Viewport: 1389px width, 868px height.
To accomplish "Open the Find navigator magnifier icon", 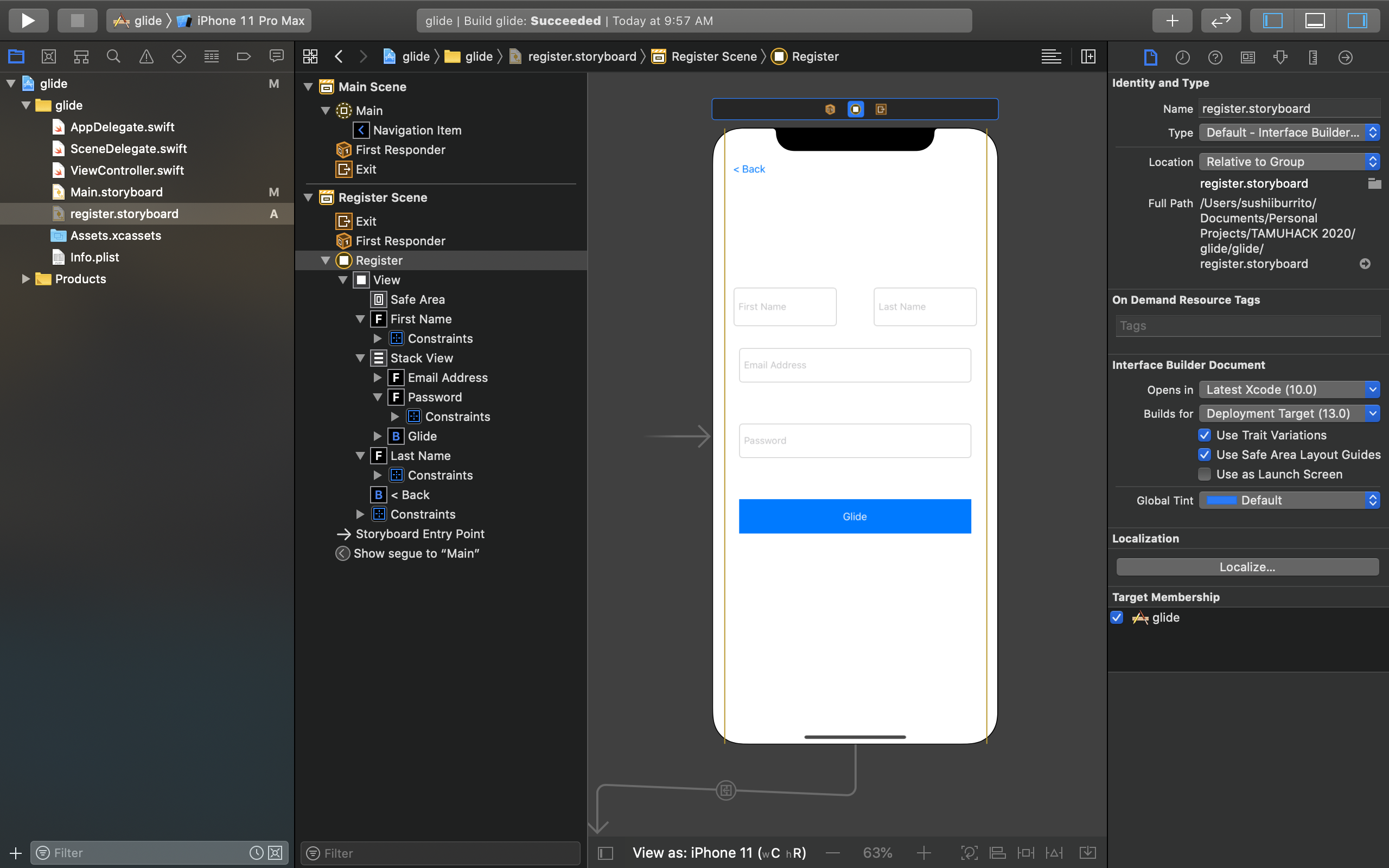I will coord(113,56).
